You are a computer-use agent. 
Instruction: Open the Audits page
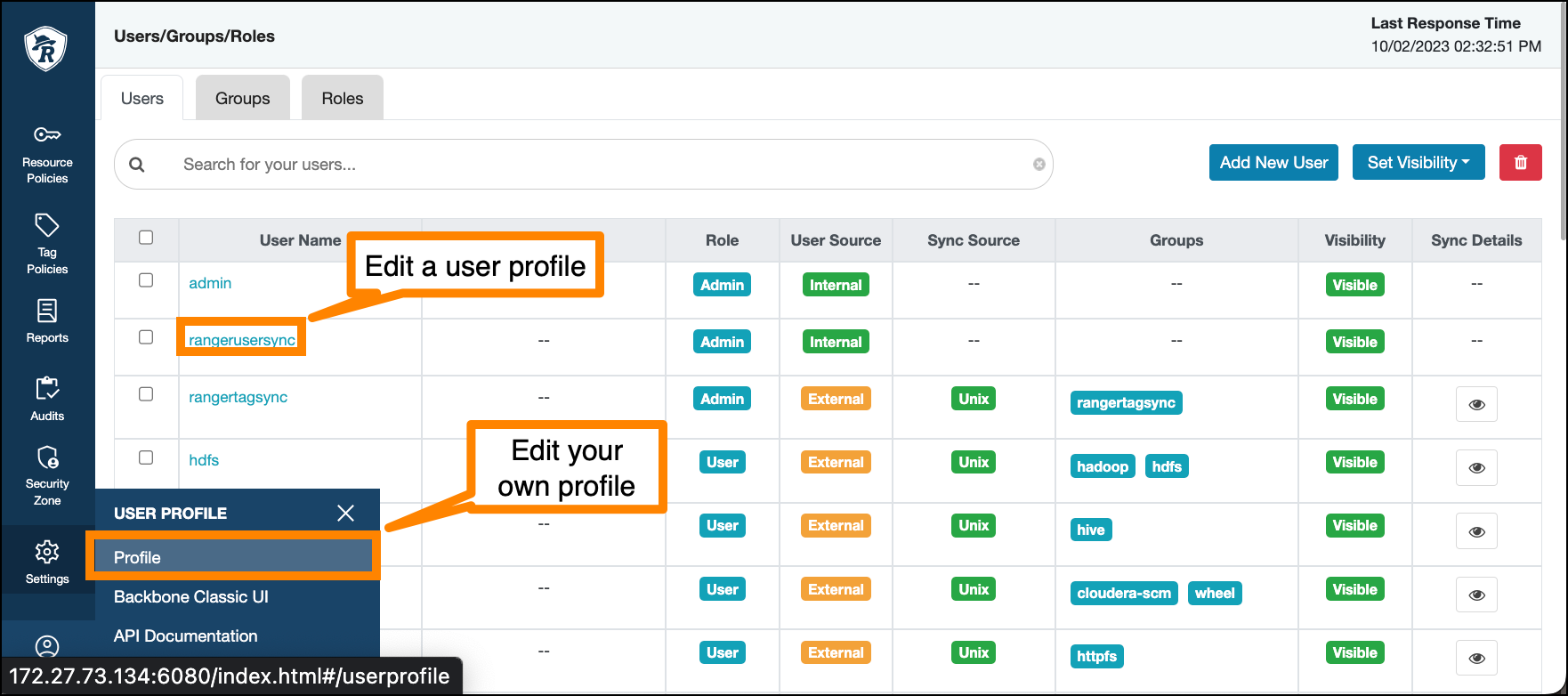(x=47, y=399)
